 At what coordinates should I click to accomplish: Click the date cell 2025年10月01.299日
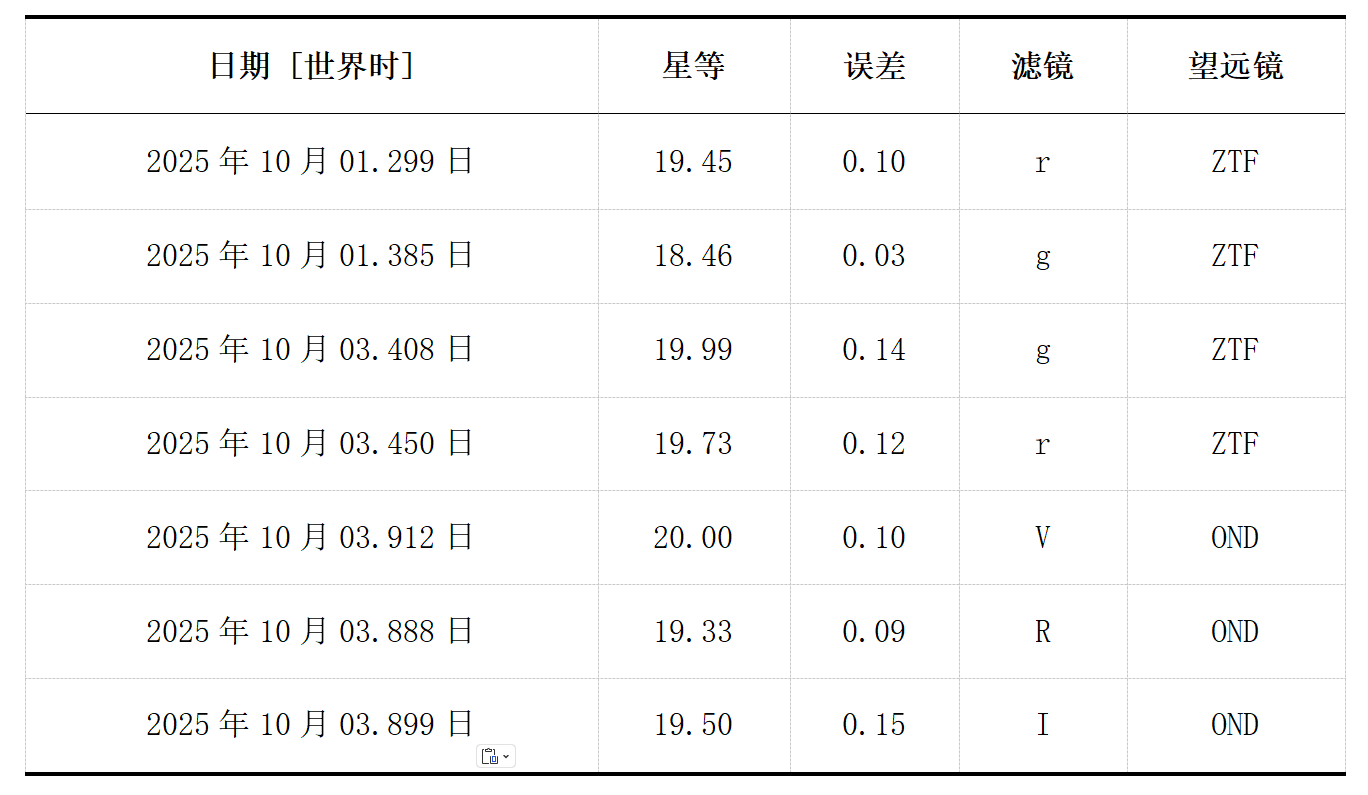click(x=310, y=162)
